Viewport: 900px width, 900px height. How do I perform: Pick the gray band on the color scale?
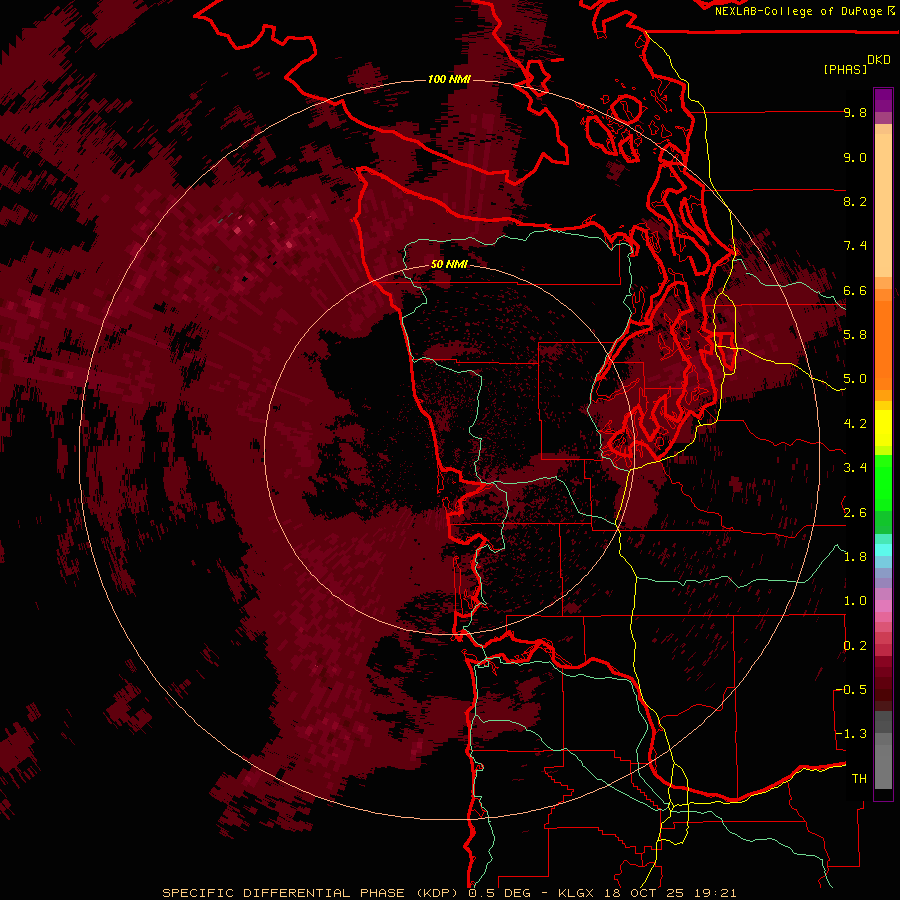(x=883, y=750)
